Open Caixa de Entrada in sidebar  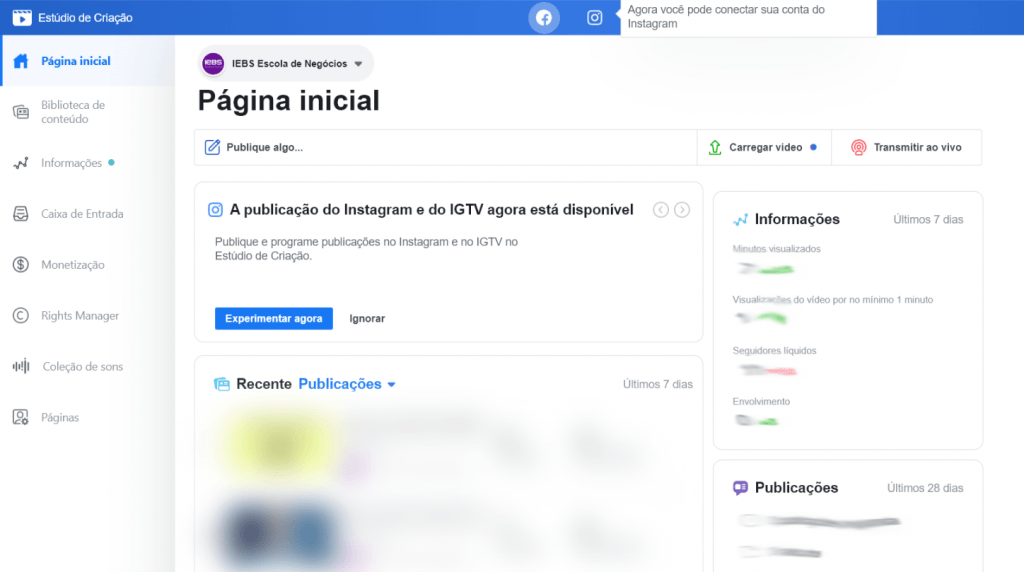[88, 214]
